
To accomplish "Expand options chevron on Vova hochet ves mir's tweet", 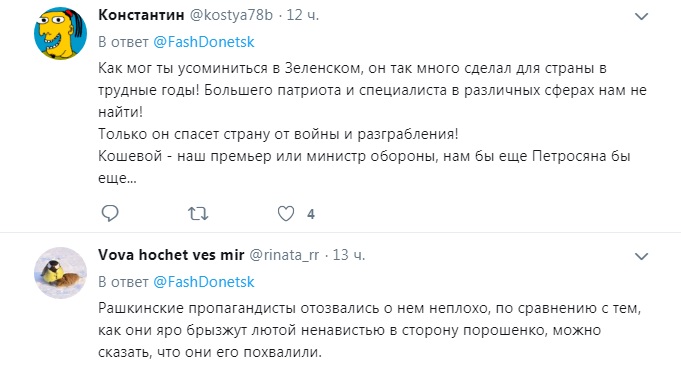I will pyautogui.click(x=641, y=257).
